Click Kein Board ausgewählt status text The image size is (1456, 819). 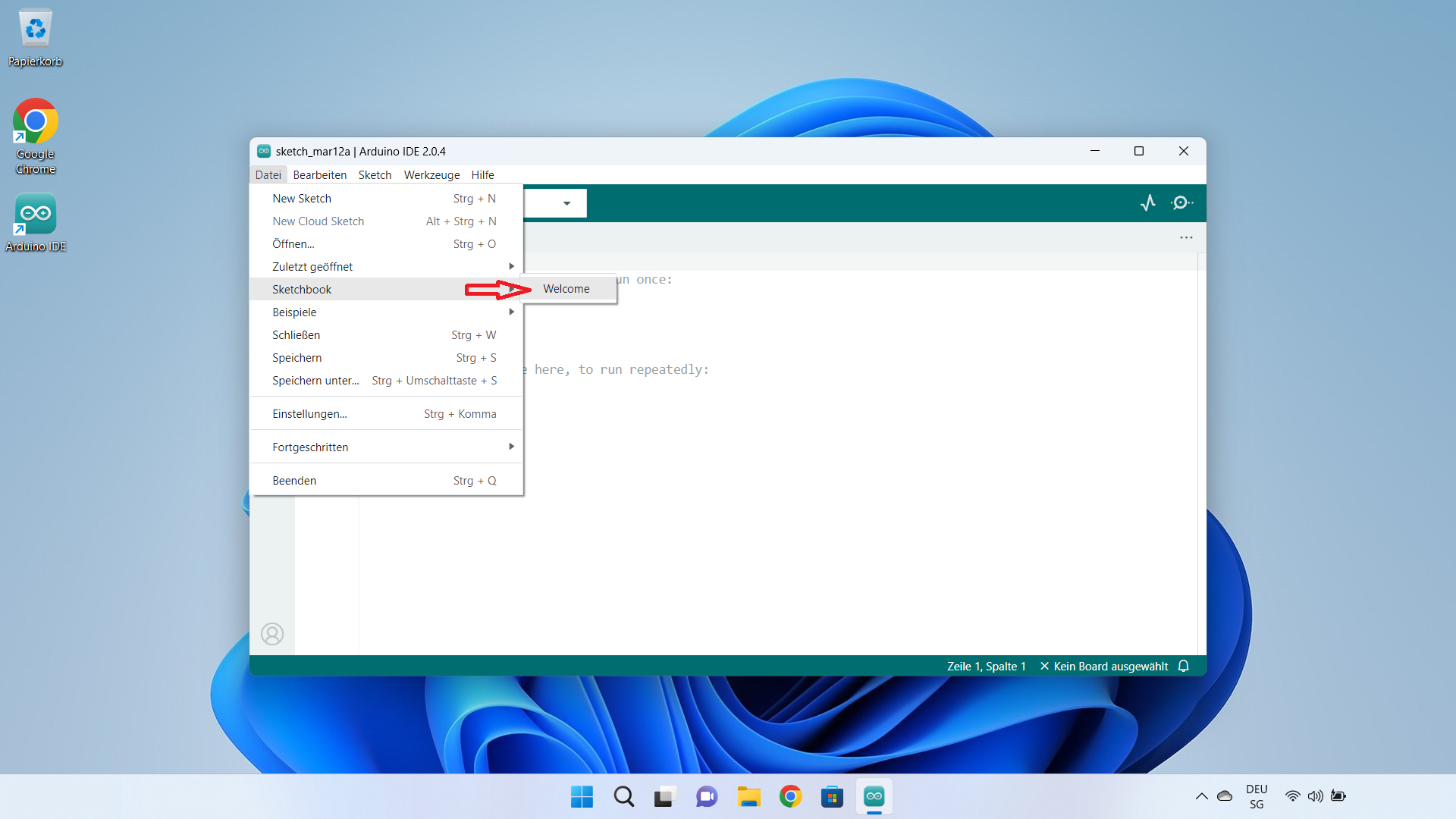pyautogui.click(x=1110, y=666)
